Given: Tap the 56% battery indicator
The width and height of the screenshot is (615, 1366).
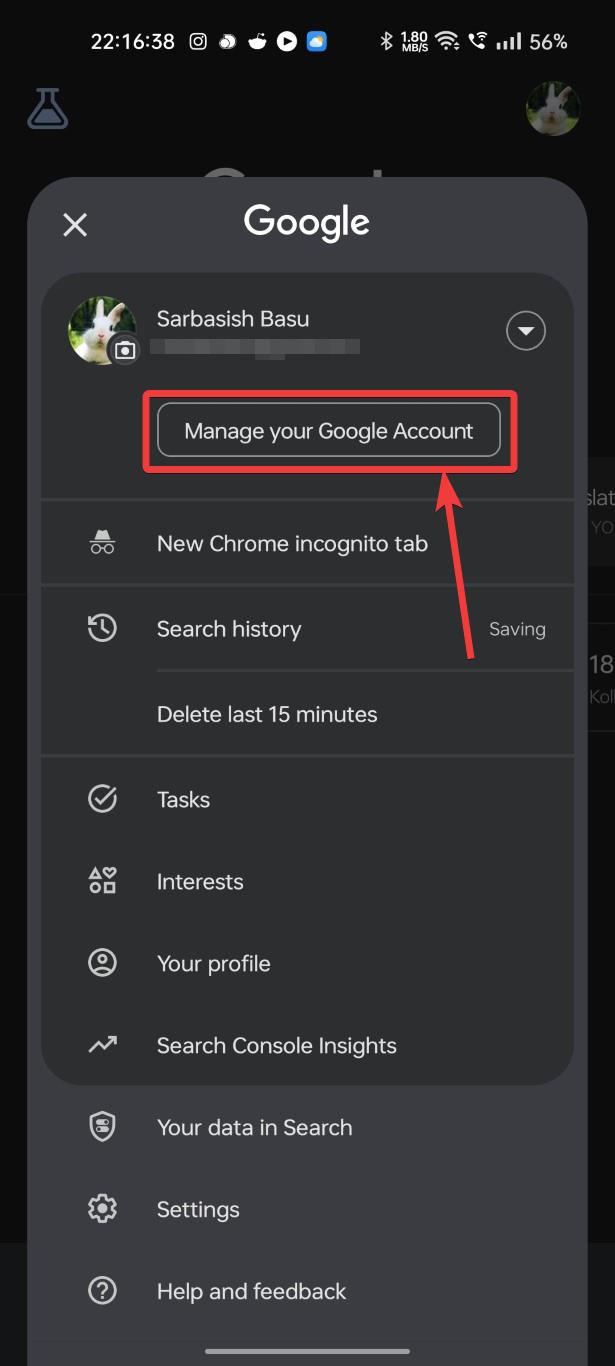Looking at the screenshot, I should (548, 42).
